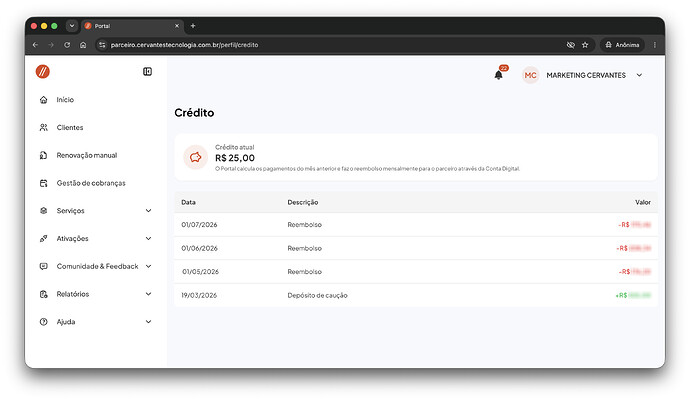Open Gestão de cobranças page
690x401 pixels.
coord(91,183)
